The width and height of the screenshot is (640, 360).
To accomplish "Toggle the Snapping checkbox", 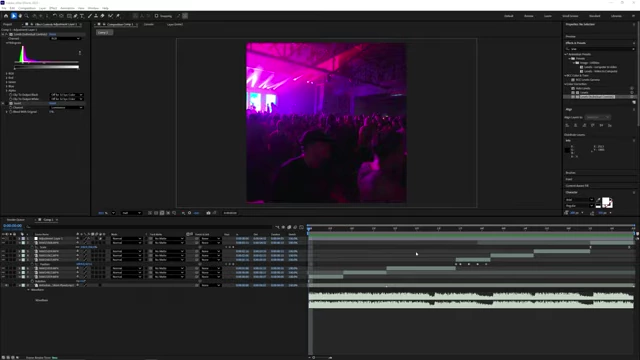I will pos(156,16).
